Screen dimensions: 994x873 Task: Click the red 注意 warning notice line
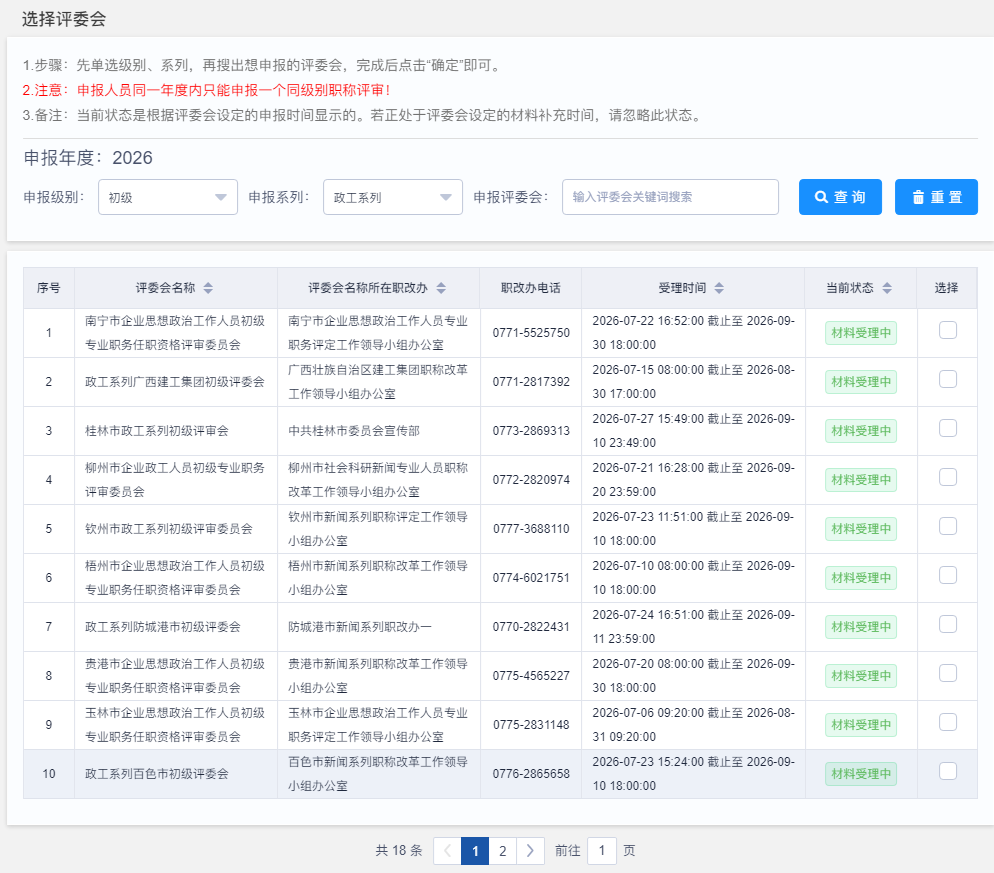pos(206,91)
